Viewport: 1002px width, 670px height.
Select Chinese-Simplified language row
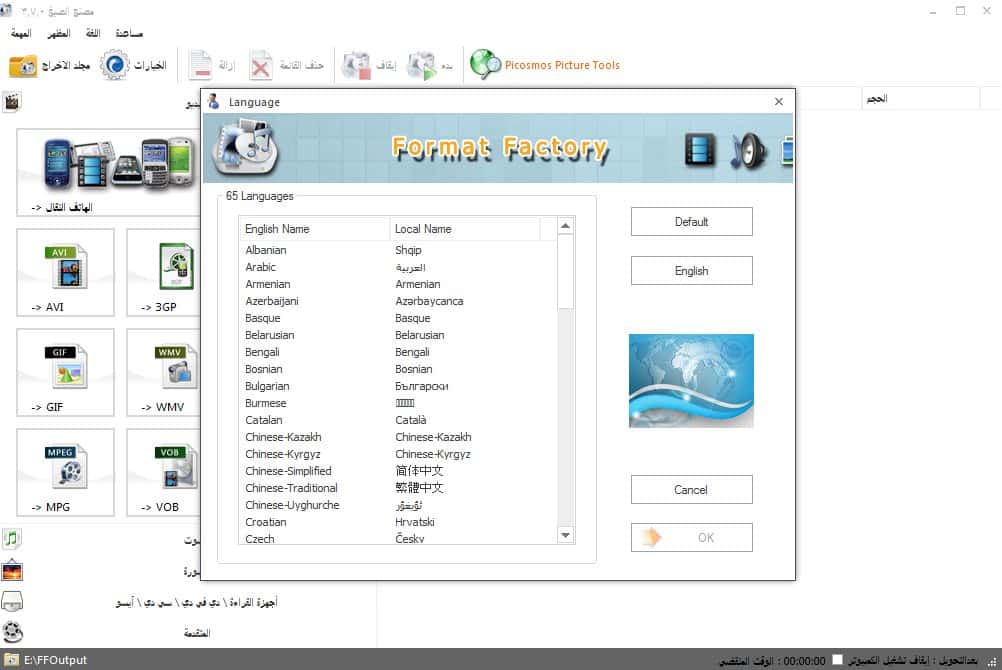pyautogui.click(x=399, y=471)
